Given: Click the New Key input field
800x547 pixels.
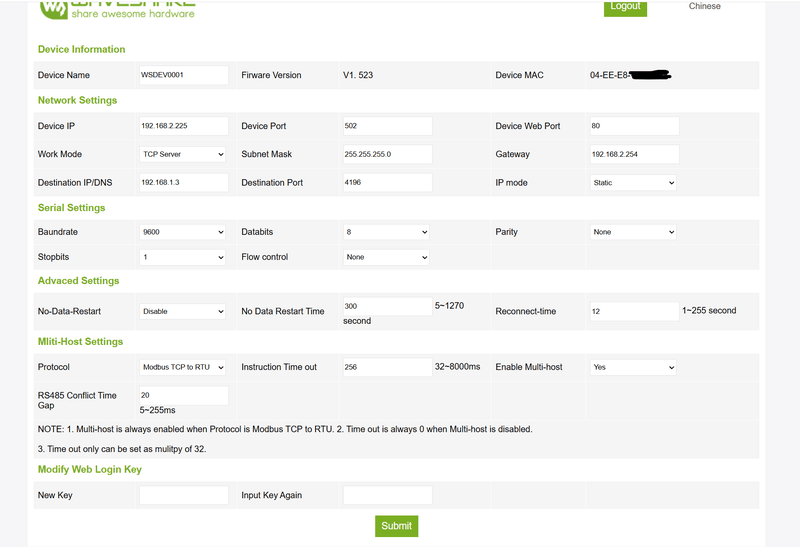Looking at the screenshot, I should click(184, 495).
